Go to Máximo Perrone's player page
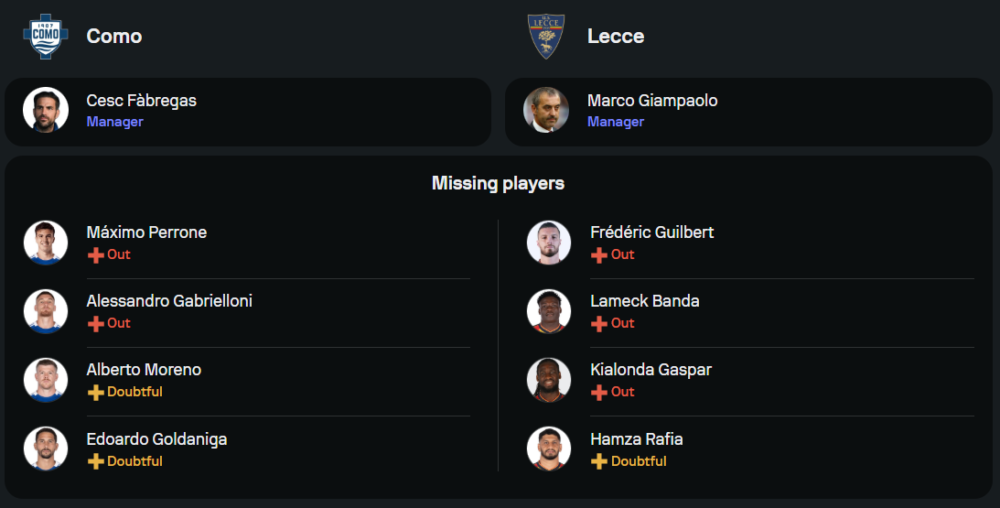Image resolution: width=1000 pixels, height=508 pixels. [x=146, y=232]
